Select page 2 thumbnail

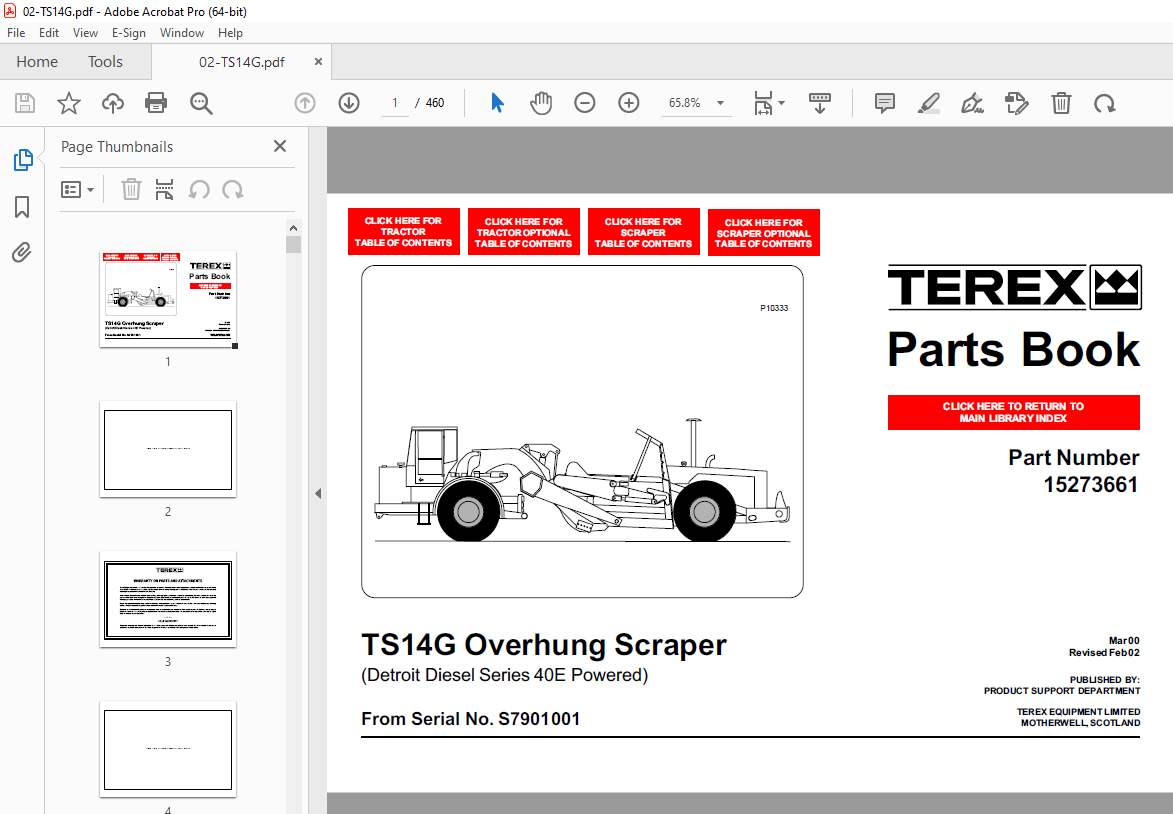168,450
